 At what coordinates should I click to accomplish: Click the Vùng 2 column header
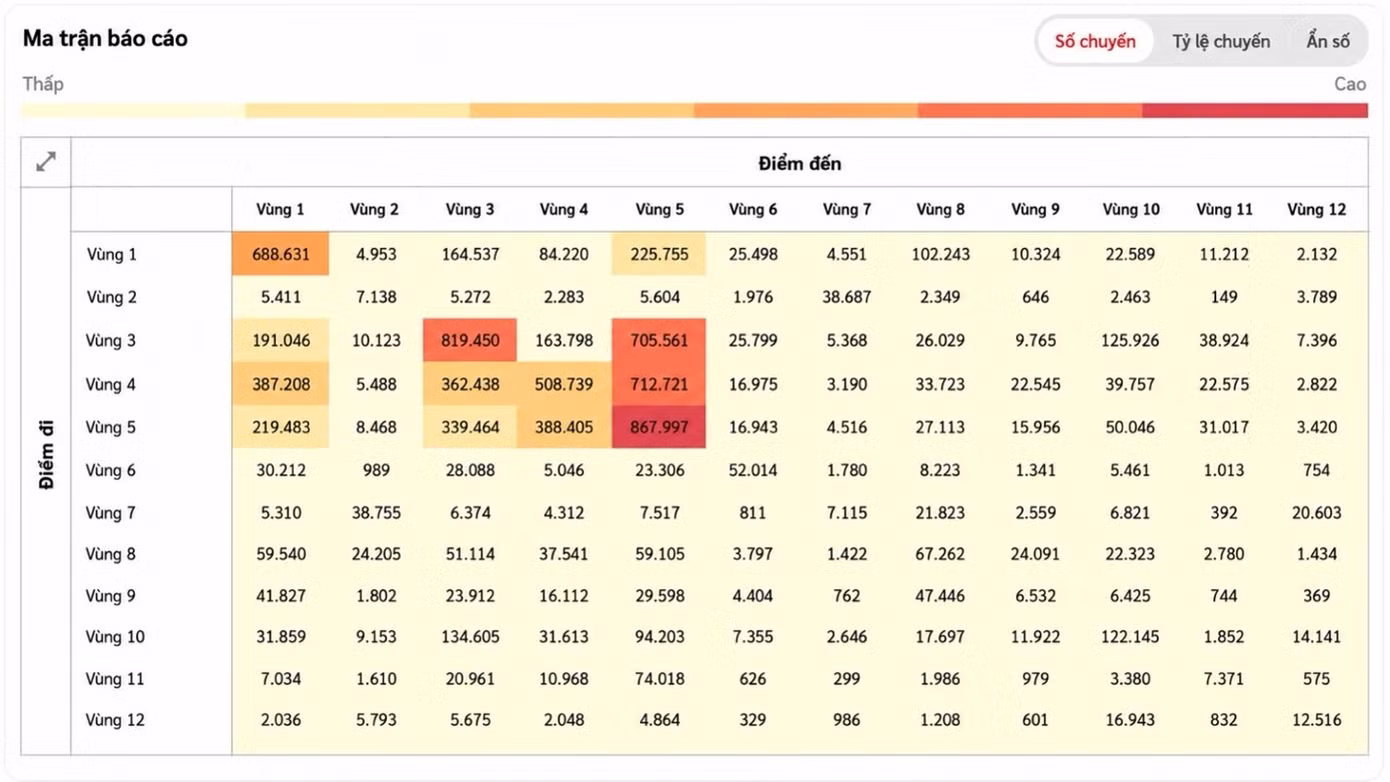[374, 209]
